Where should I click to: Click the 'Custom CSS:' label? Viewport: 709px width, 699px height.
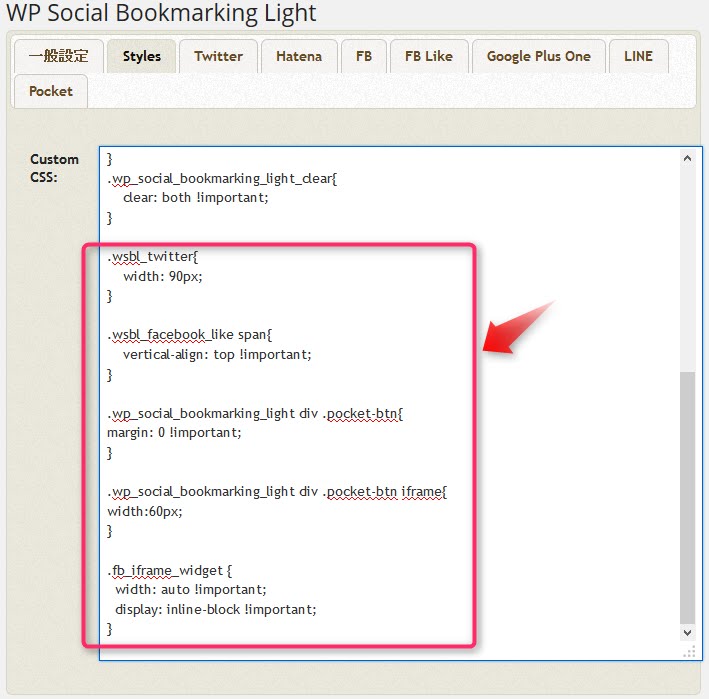(x=54, y=168)
